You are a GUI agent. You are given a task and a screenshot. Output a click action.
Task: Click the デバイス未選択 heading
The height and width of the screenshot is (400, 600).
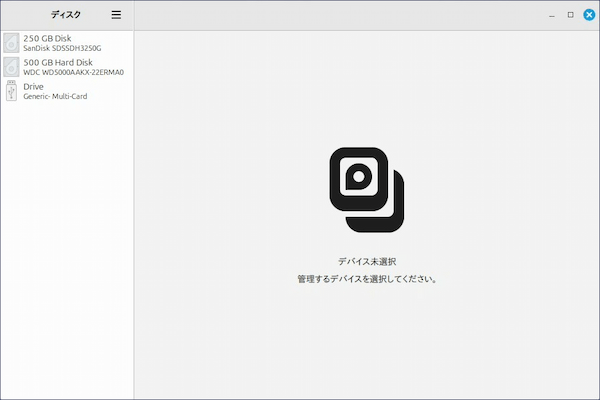(x=366, y=261)
